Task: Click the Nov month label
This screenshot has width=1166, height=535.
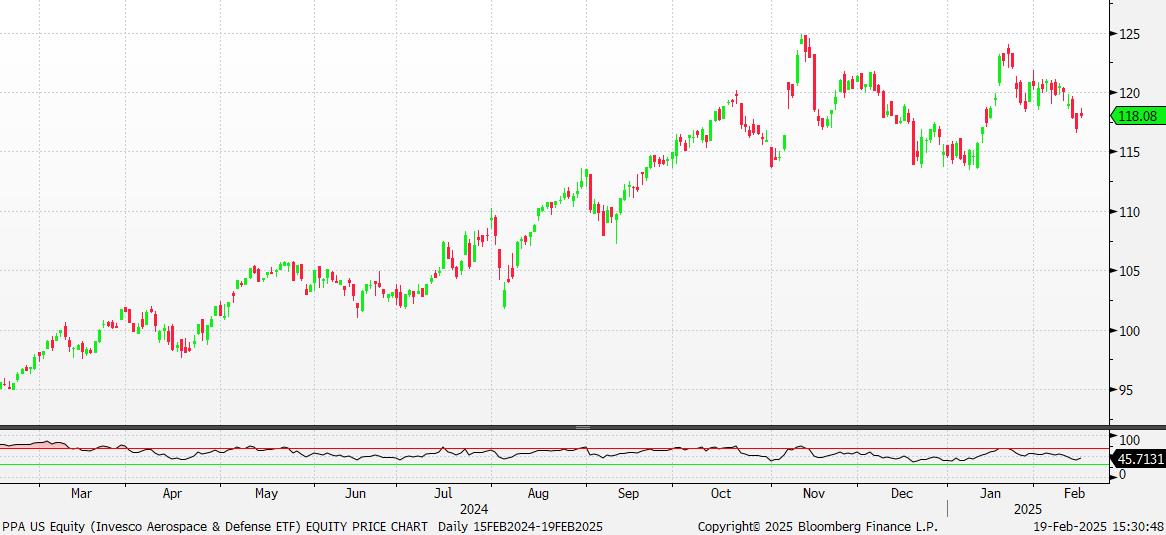Action: (814, 493)
